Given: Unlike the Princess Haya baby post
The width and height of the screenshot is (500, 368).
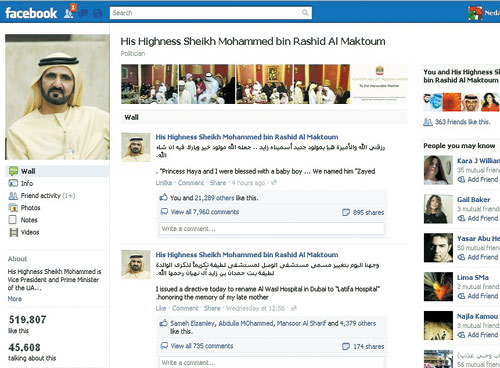Looking at the screenshot, I should (x=164, y=183).
